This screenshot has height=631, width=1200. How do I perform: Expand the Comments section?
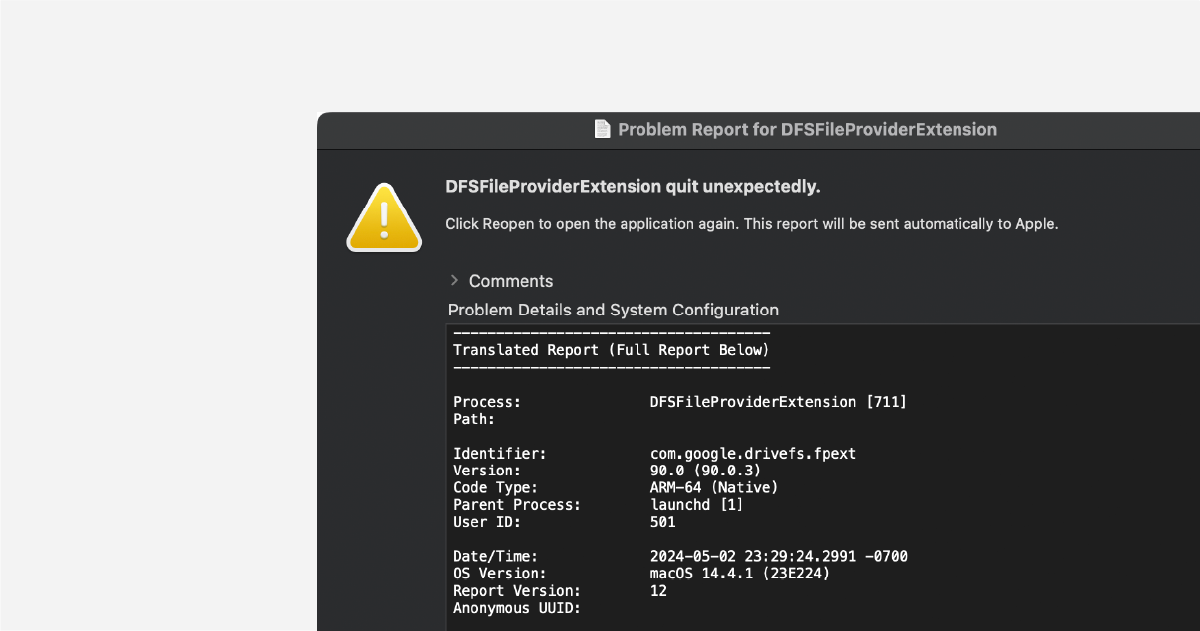click(510, 281)
